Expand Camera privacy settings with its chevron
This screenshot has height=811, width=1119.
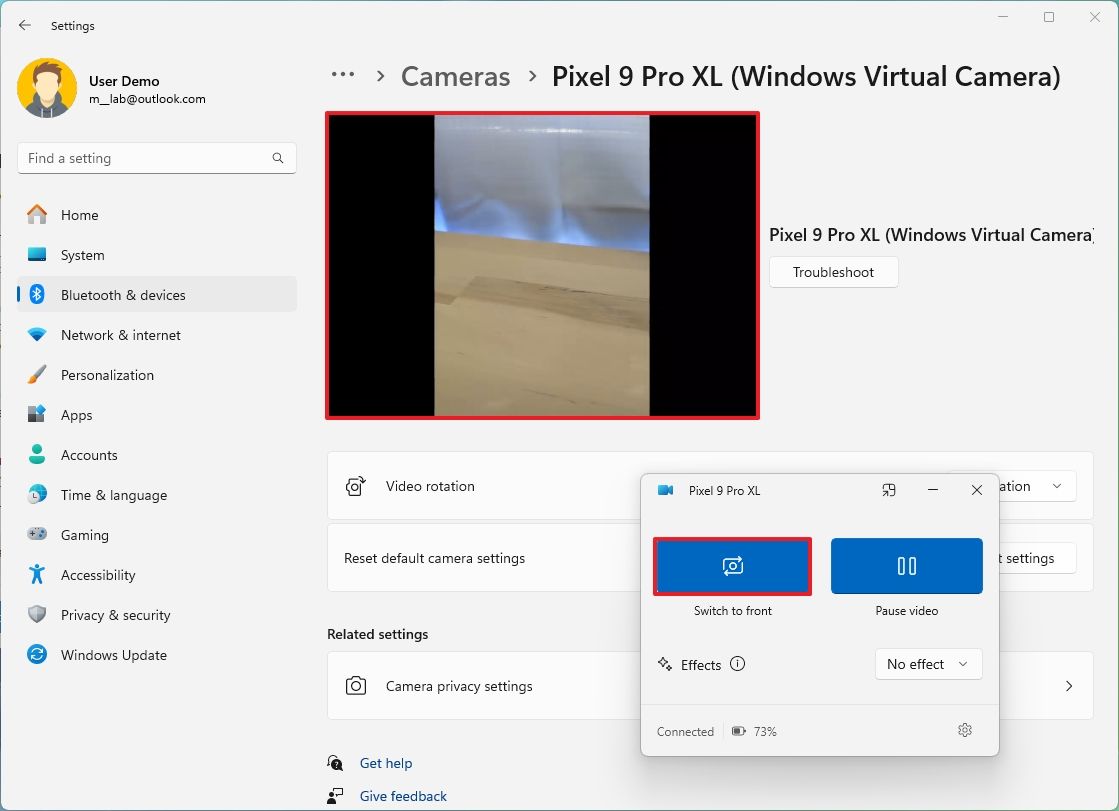[1068, 686]
